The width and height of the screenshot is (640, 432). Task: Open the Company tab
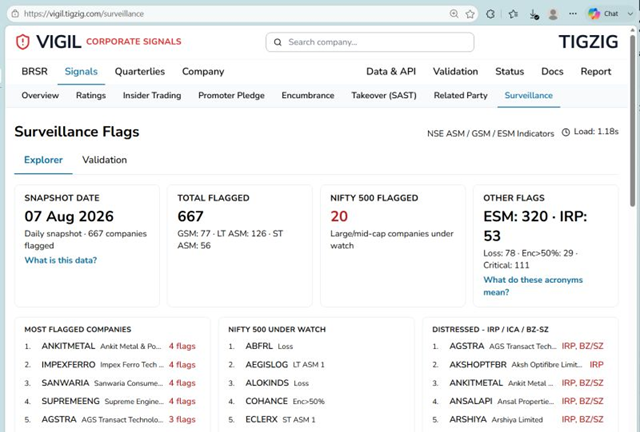[x=203, y=71]
